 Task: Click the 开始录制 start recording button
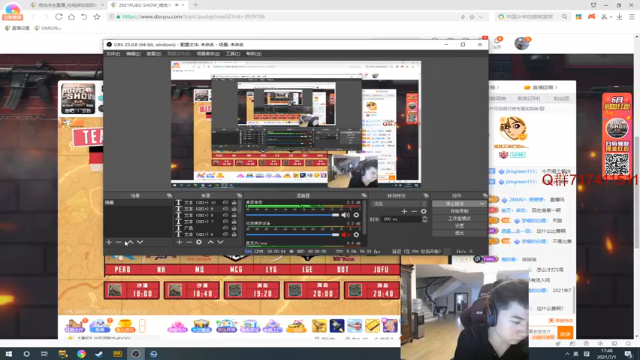pyautogui.click(x=459, y=211)
